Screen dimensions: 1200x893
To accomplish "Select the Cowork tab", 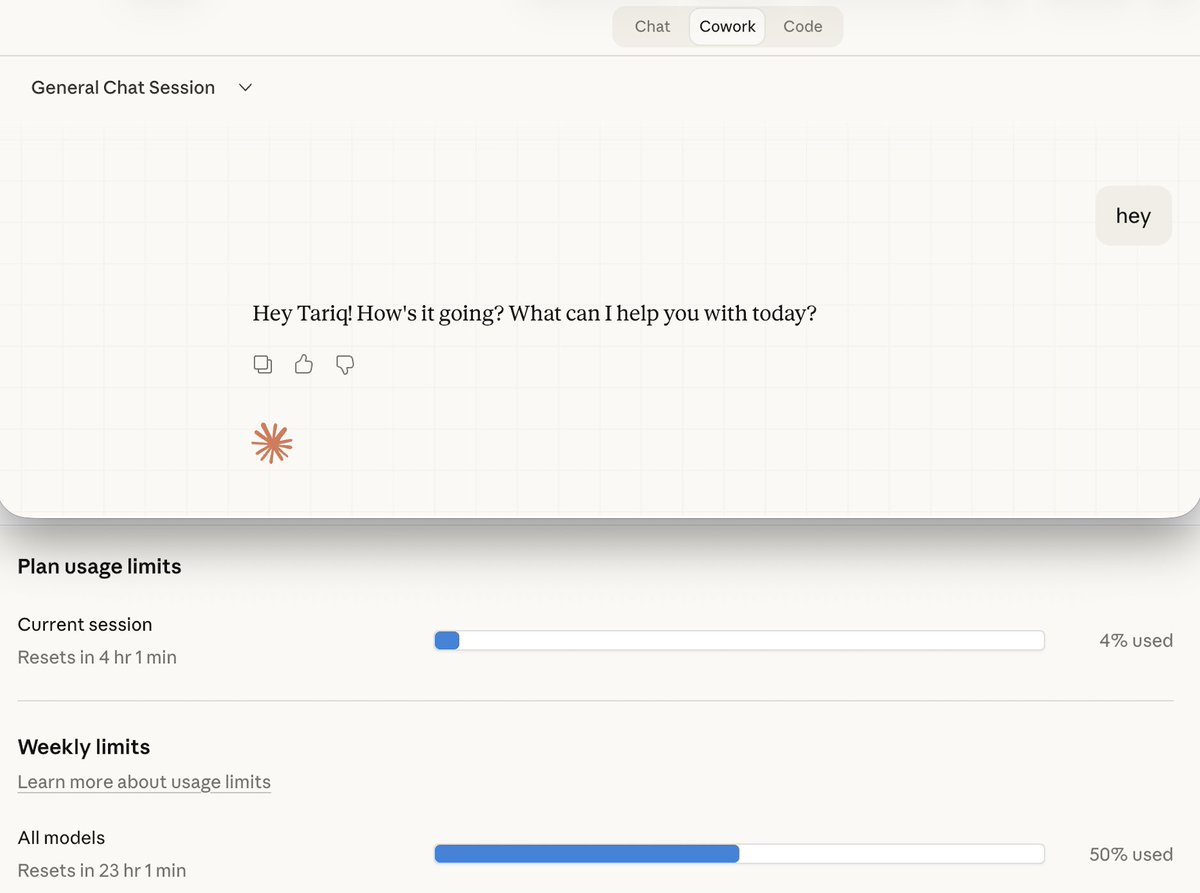I will point(727,27).
